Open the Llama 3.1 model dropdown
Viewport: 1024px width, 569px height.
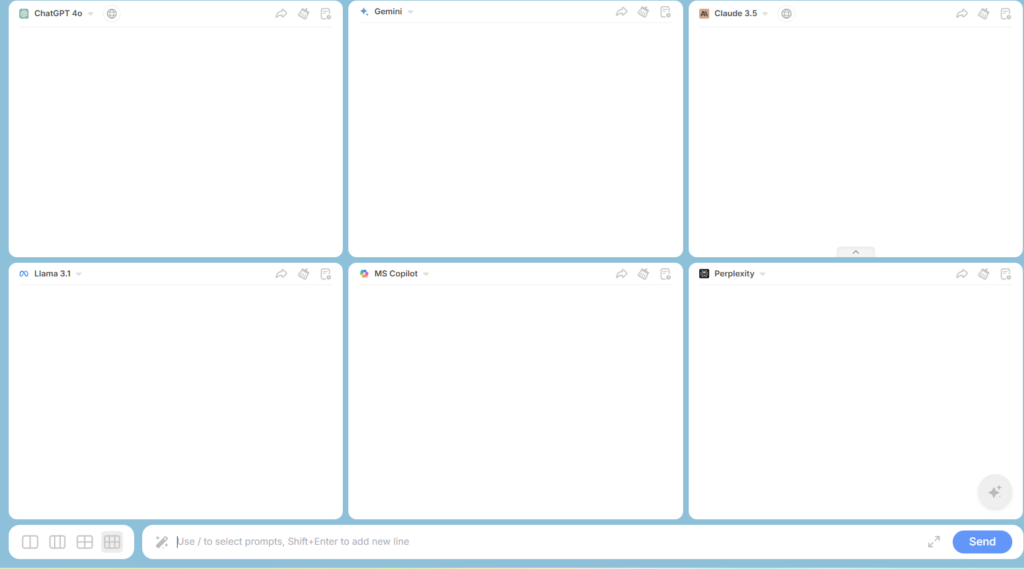coord(79,274)
